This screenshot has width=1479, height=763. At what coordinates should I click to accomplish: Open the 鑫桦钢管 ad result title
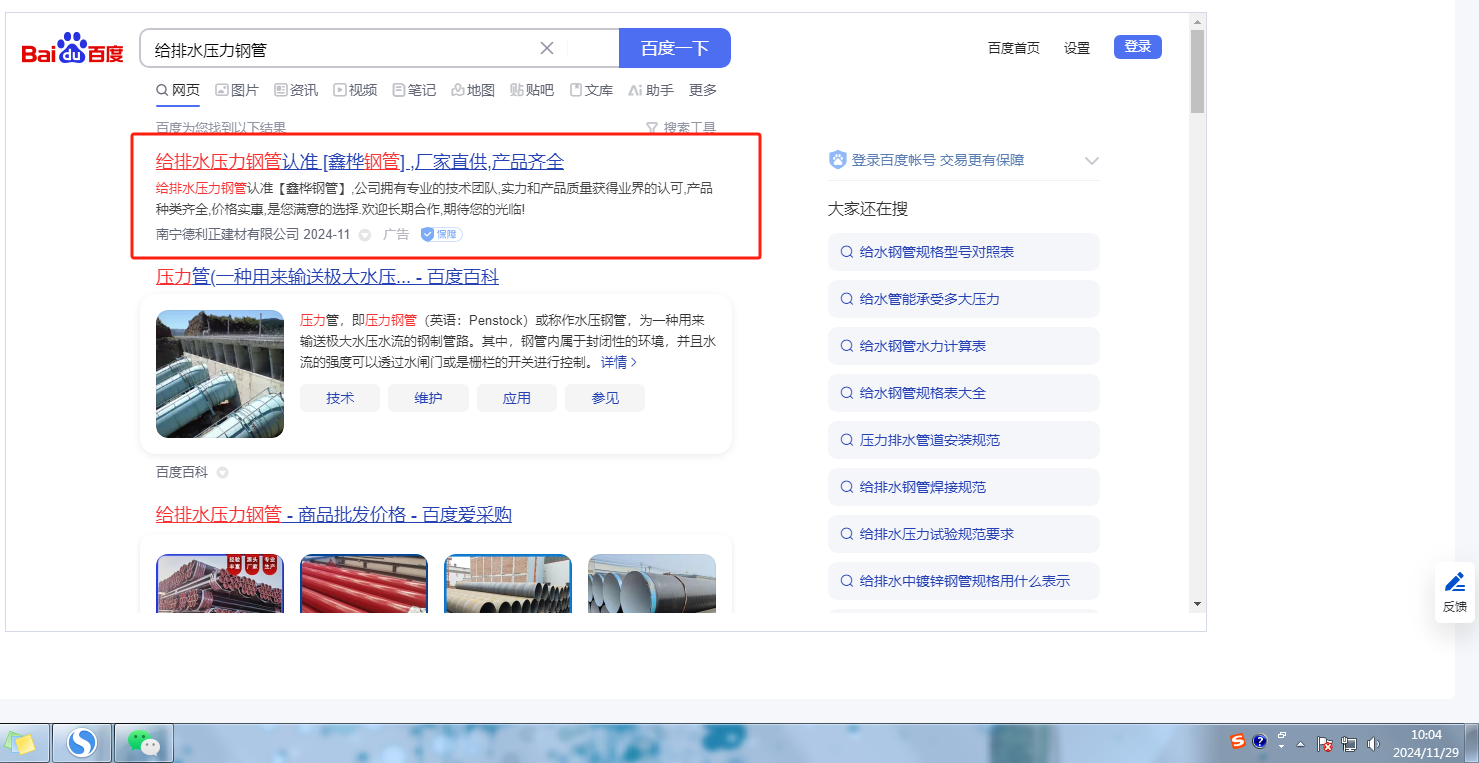(x=360, y=162)
